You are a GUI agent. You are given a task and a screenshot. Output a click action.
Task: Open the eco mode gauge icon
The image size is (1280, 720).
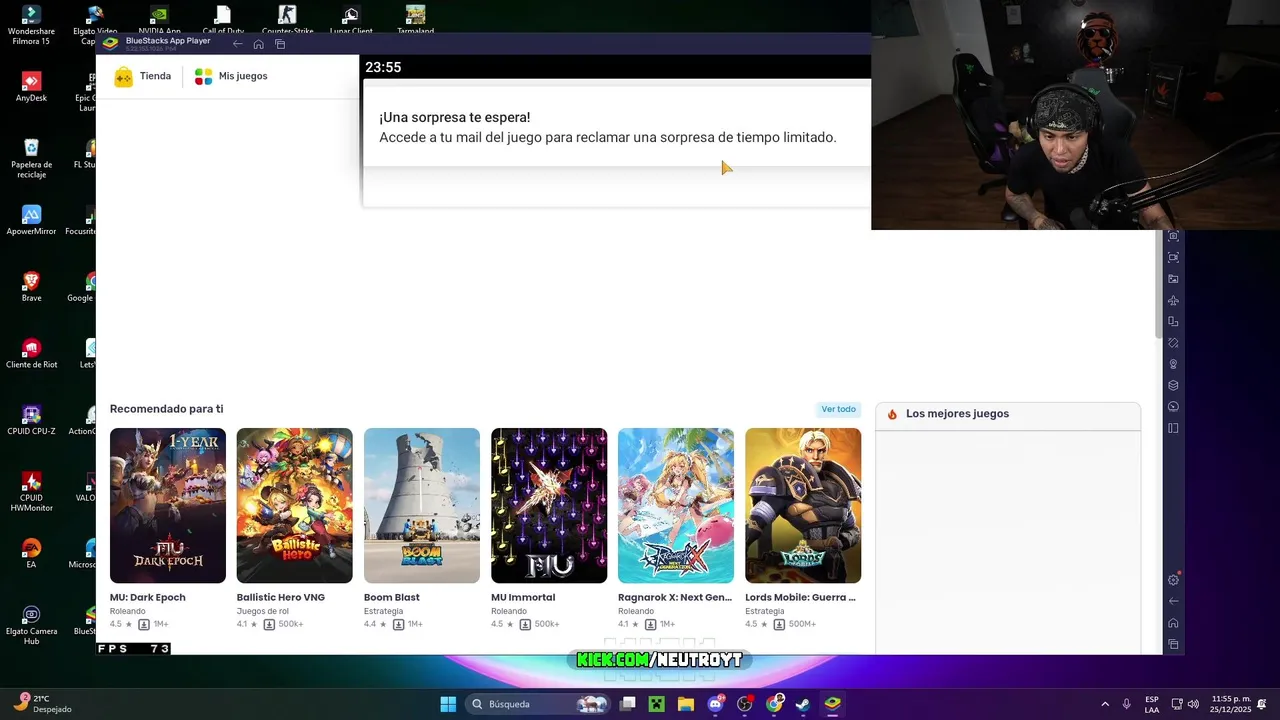pyautogui.click(x=1173, y=407)
